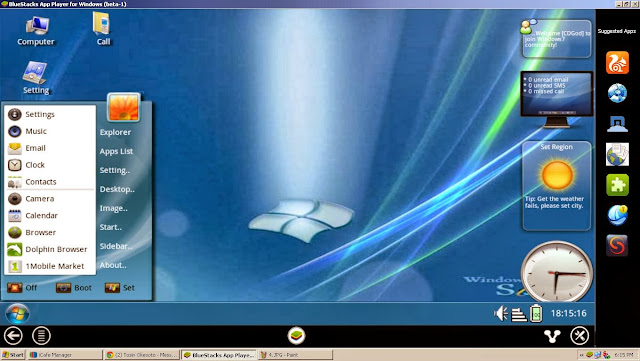Click the signal bars icon
The image size is (640, 361).
click(x=519, y=314)
